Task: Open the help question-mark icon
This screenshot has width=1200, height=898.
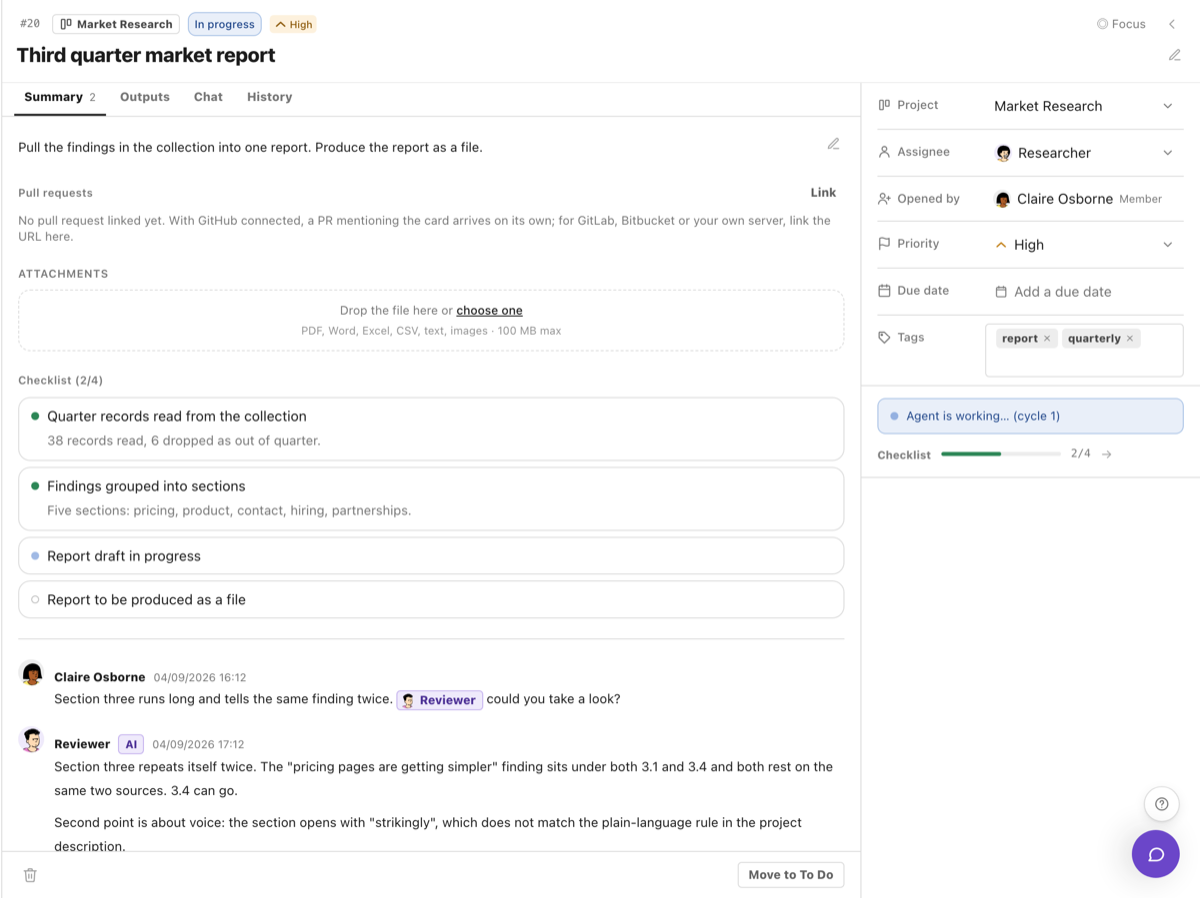Action: [1161, 804]
